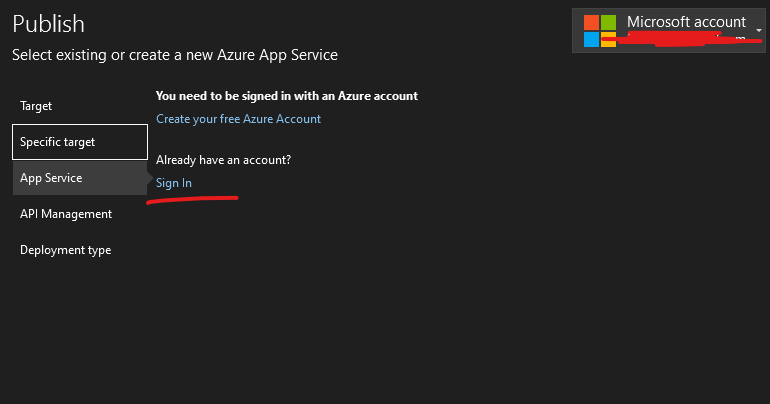
Task: Click 'You need to be signed in' message
Action: [x=287, y=96]
